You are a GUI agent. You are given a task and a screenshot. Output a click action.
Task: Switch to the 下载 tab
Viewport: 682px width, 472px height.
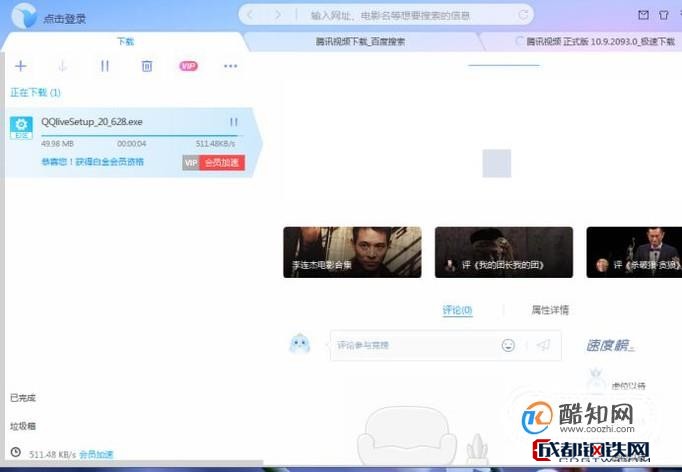[x=125, y=42]
